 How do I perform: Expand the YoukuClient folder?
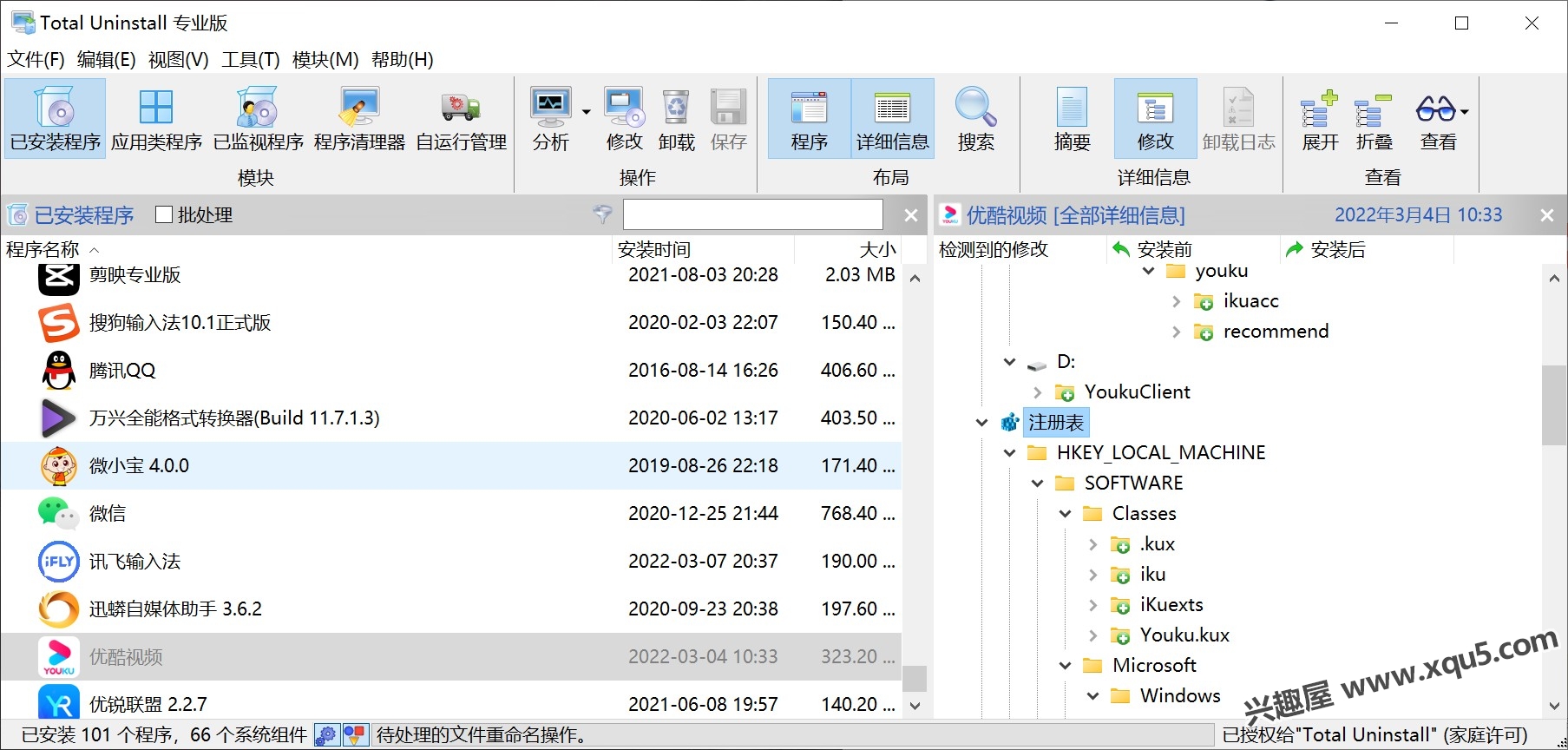coord(1037,392)
